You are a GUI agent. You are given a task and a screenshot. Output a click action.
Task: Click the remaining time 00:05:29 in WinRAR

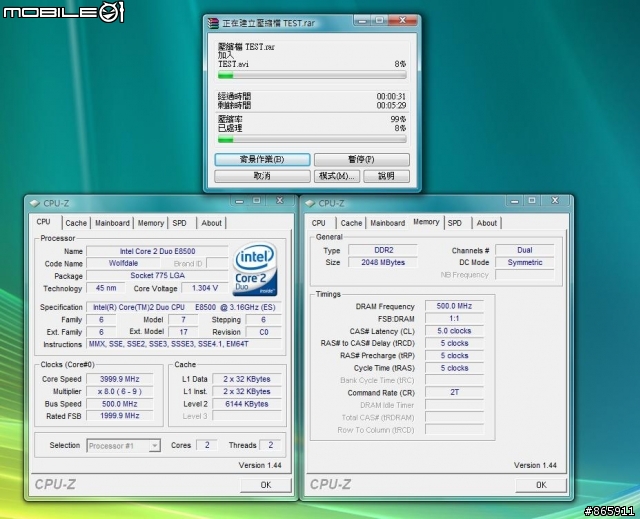coord(391,105)
